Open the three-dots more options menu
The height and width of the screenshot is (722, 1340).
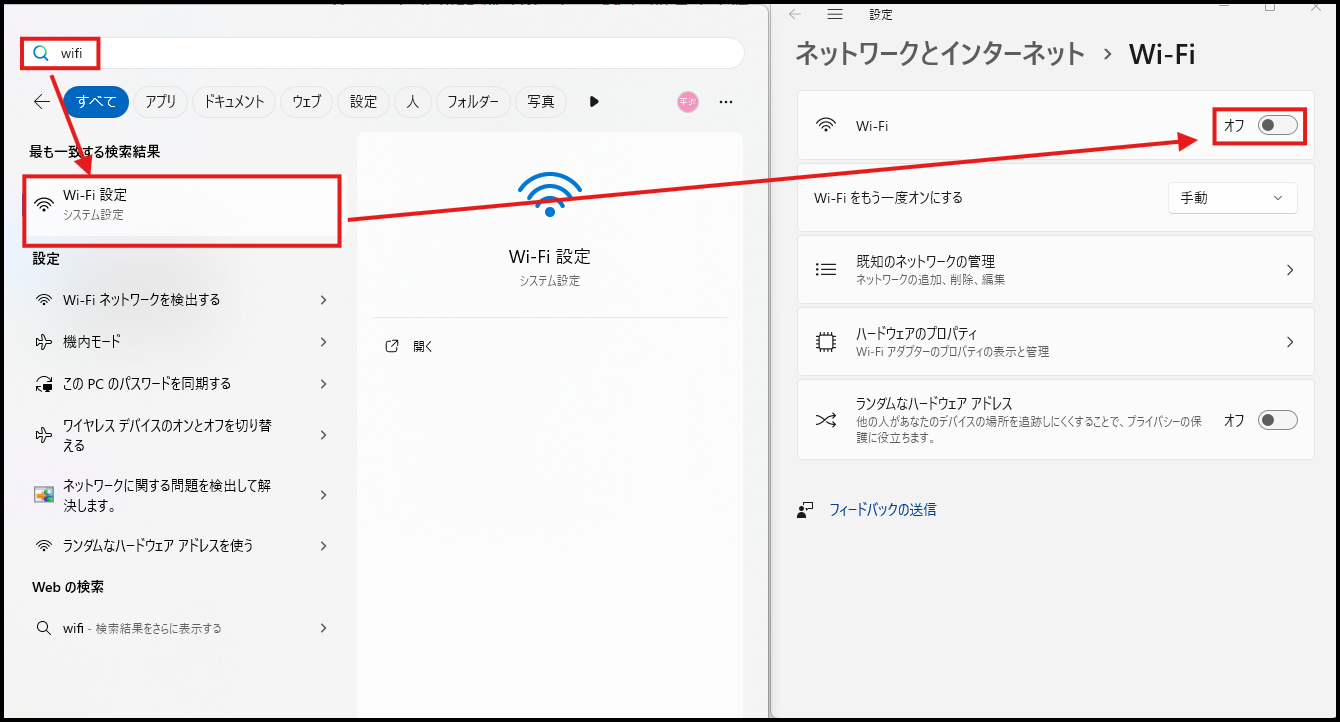pyautogui.click(x=726, y=101)
